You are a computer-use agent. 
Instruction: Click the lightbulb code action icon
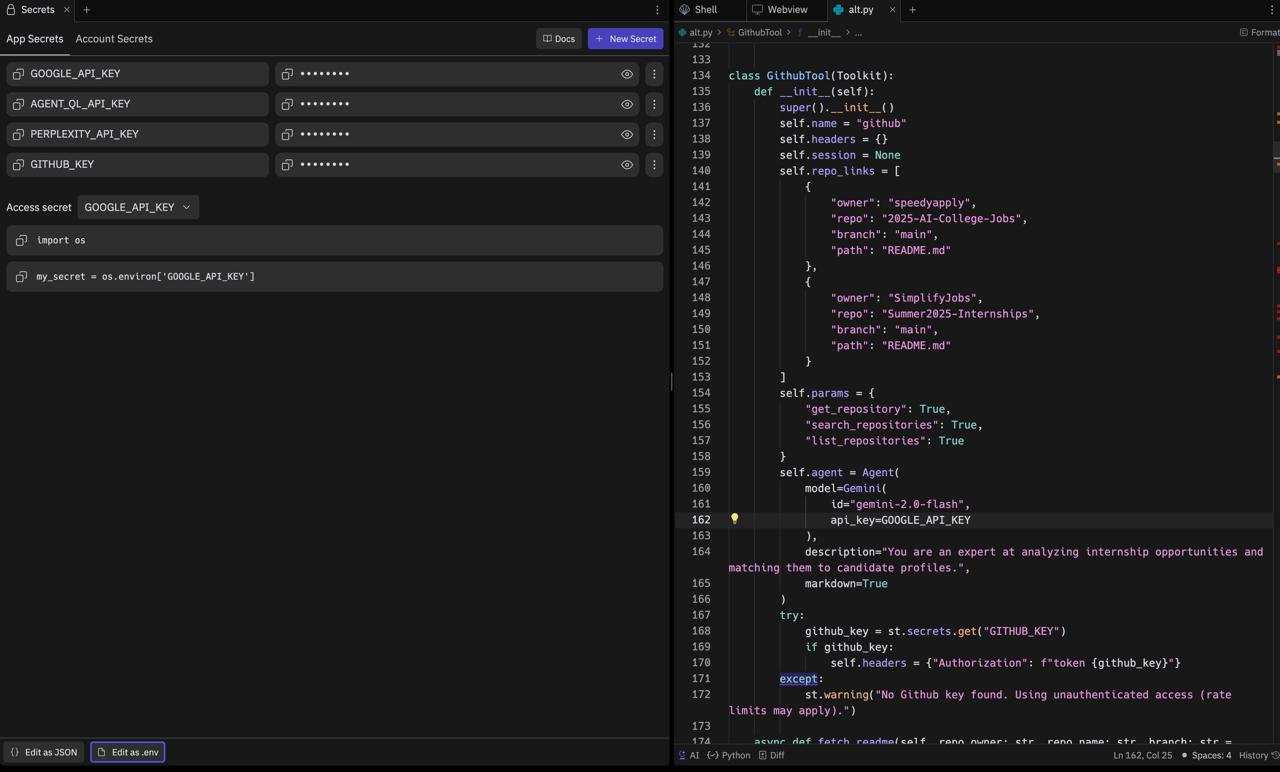tap(734, 519)
